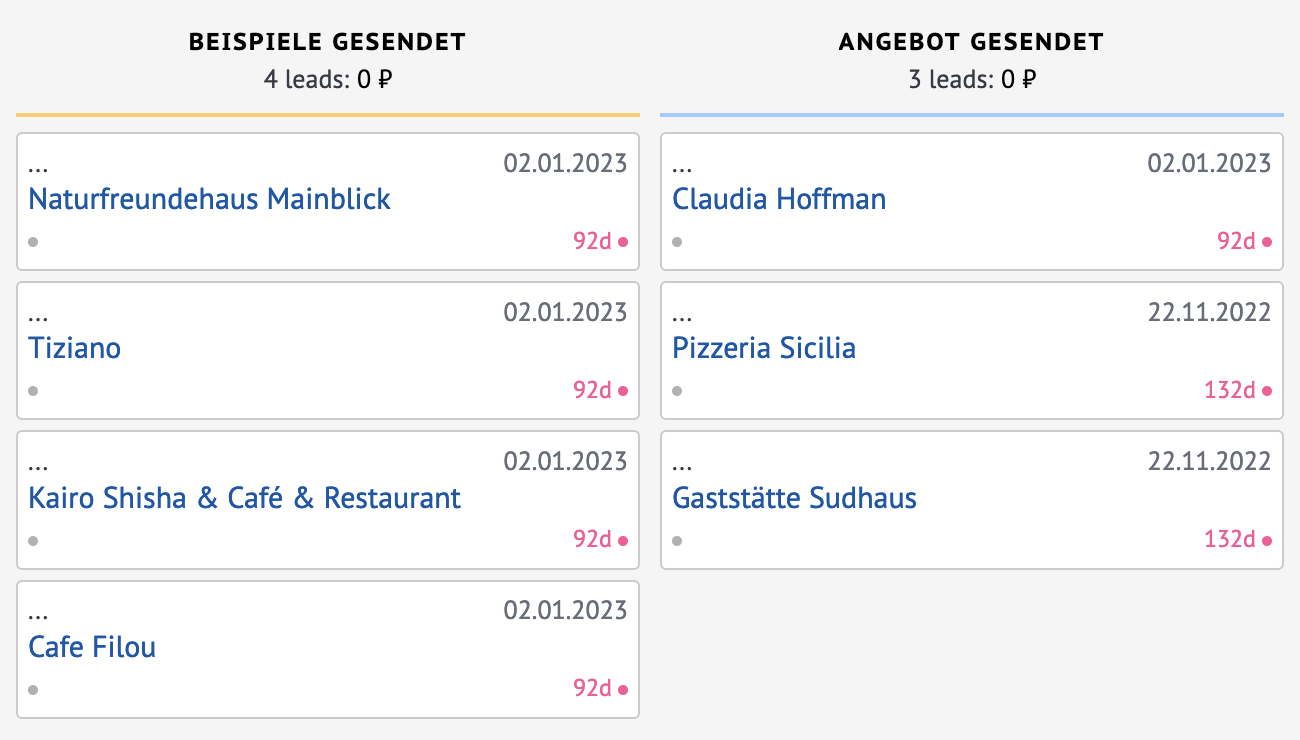This screenshot has height=740, width=1300.
Task: Click the pink dot on Kairo Shisha card
Action: pyautogui.click(x=623, y=541)
